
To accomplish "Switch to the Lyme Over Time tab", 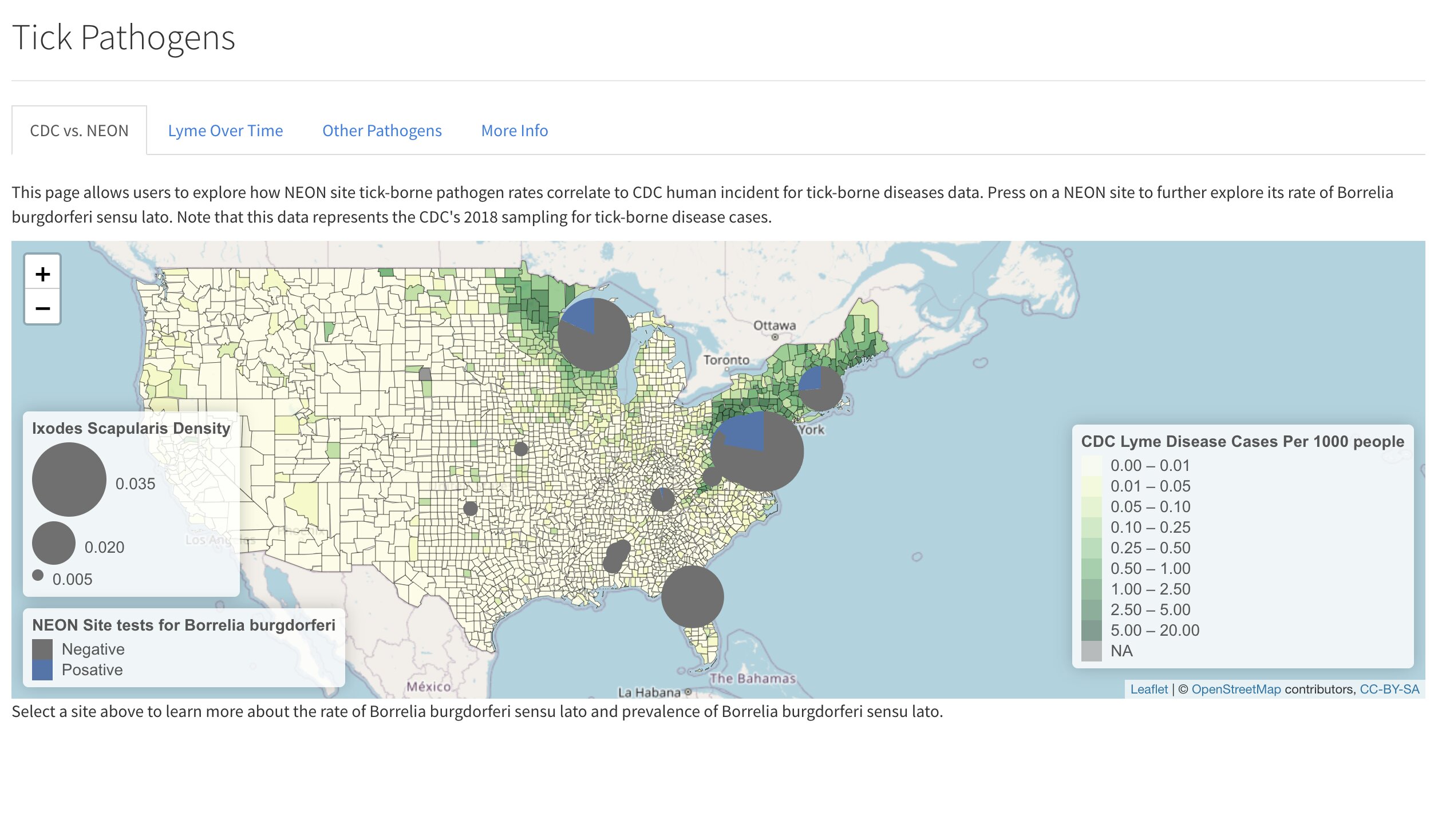I will point(226,130).
